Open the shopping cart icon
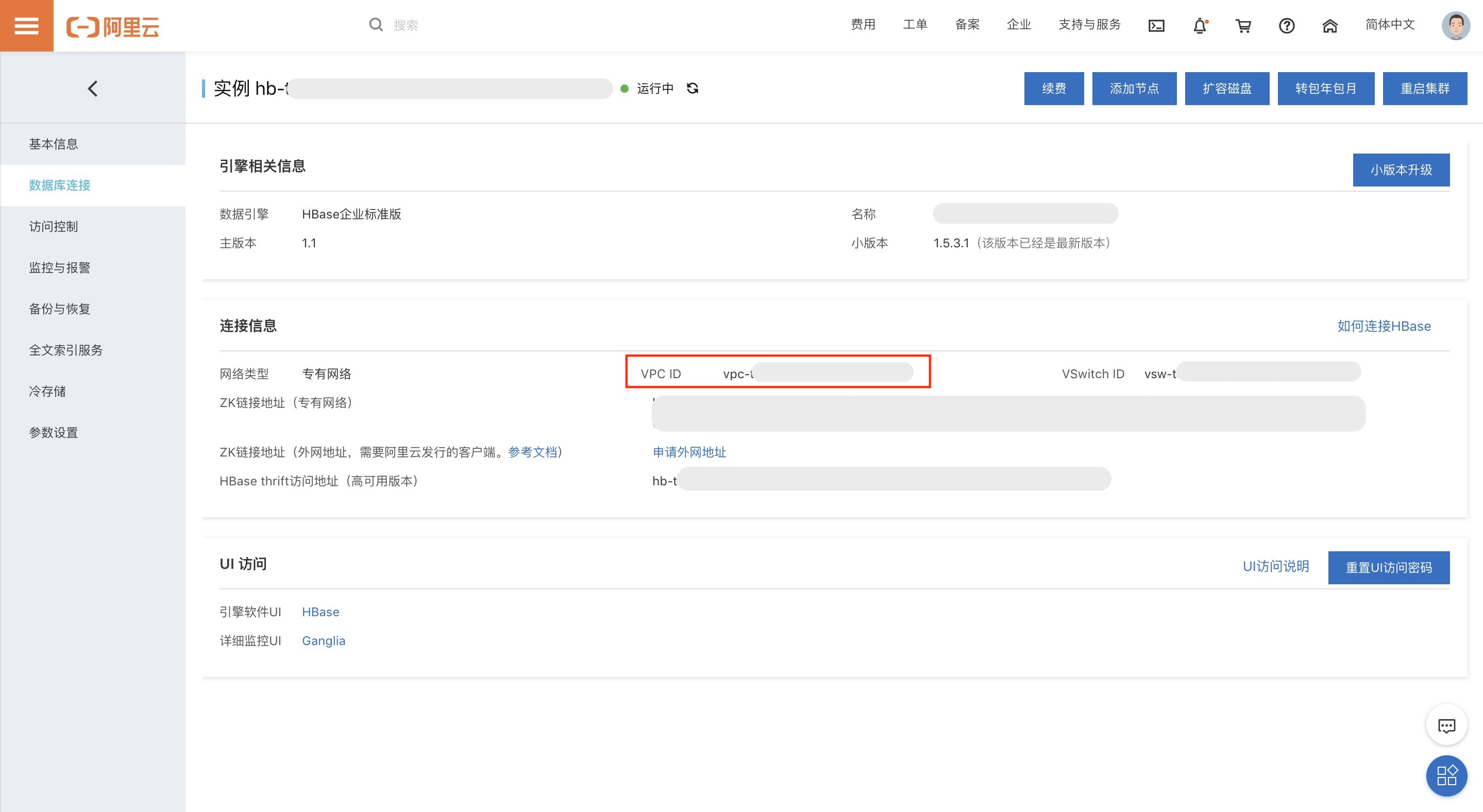The width and height of the screenshot is (1483, 812). [1243, 26]
